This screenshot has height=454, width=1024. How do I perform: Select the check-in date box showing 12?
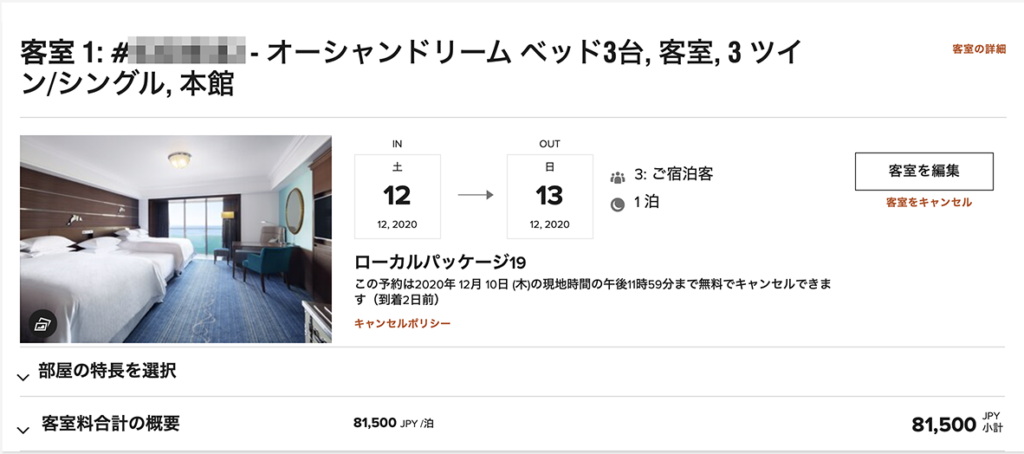tap(397, 196)
